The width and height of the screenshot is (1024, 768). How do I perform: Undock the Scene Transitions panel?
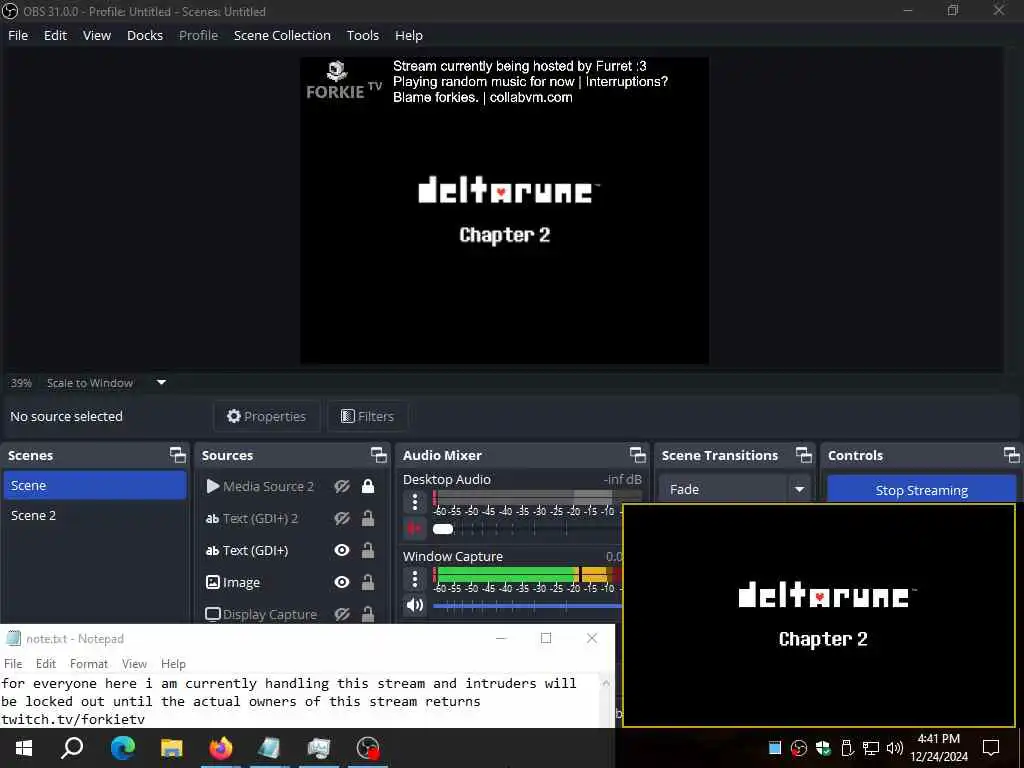tap(804, 455)
